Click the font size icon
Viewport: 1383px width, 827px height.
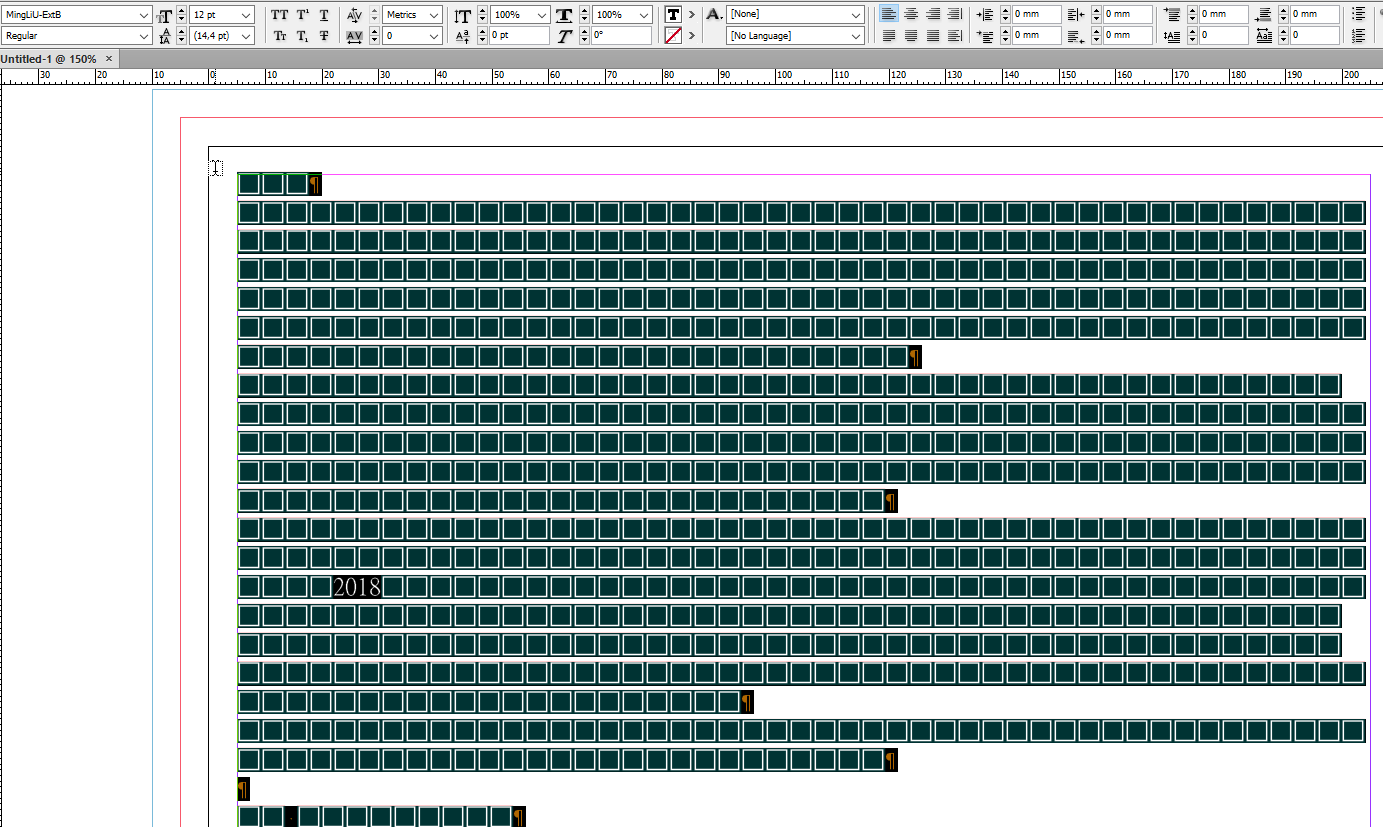(x=165, y=15)
